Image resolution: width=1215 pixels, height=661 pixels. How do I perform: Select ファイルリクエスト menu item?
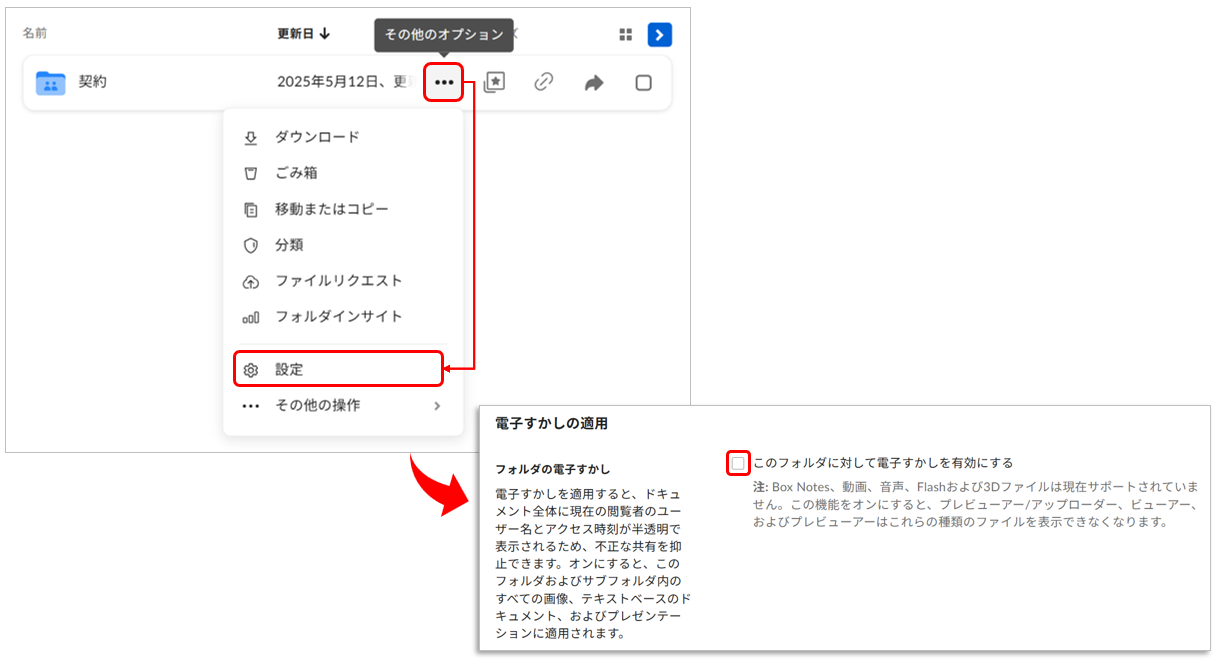click(x=338, y=281)
